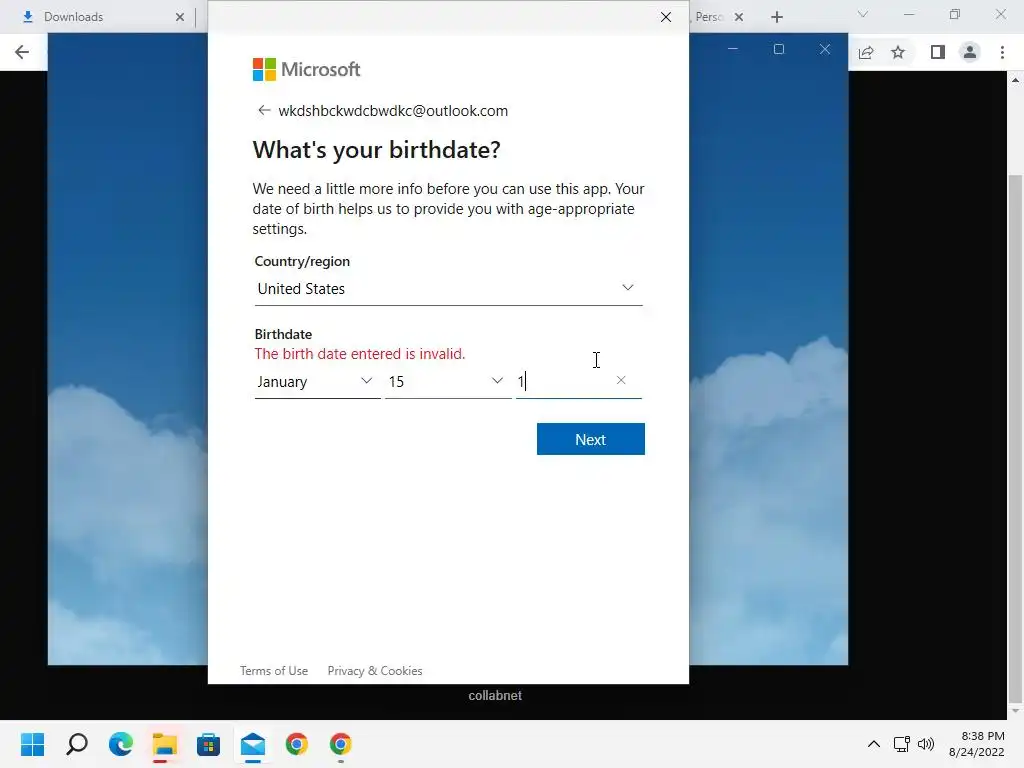Open the tab search chevron in Chrome
The height and width of the screenshot is (768, 1024).
coord(863,14)
